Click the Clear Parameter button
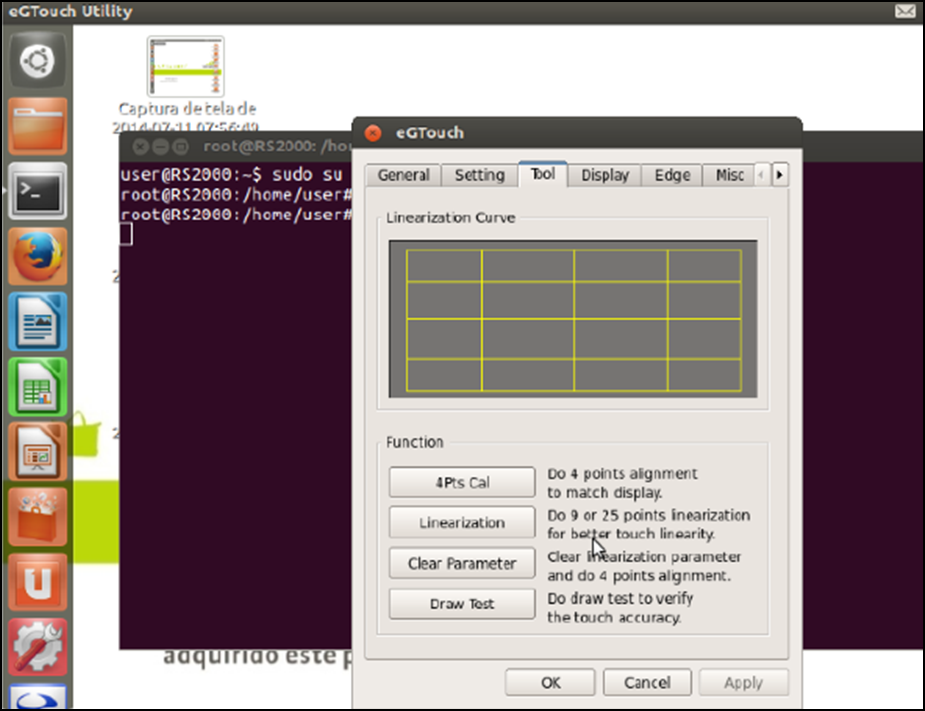 point(462,563)
